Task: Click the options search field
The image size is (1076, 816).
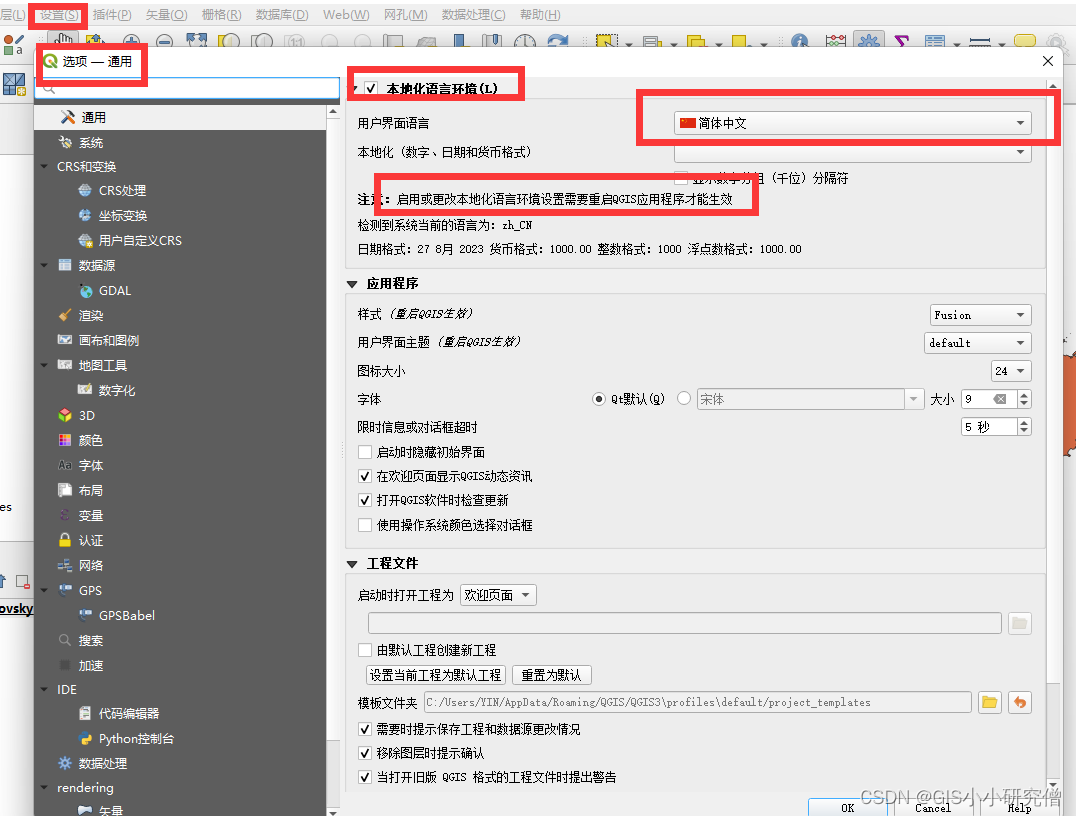Action: tap(187, 88)
